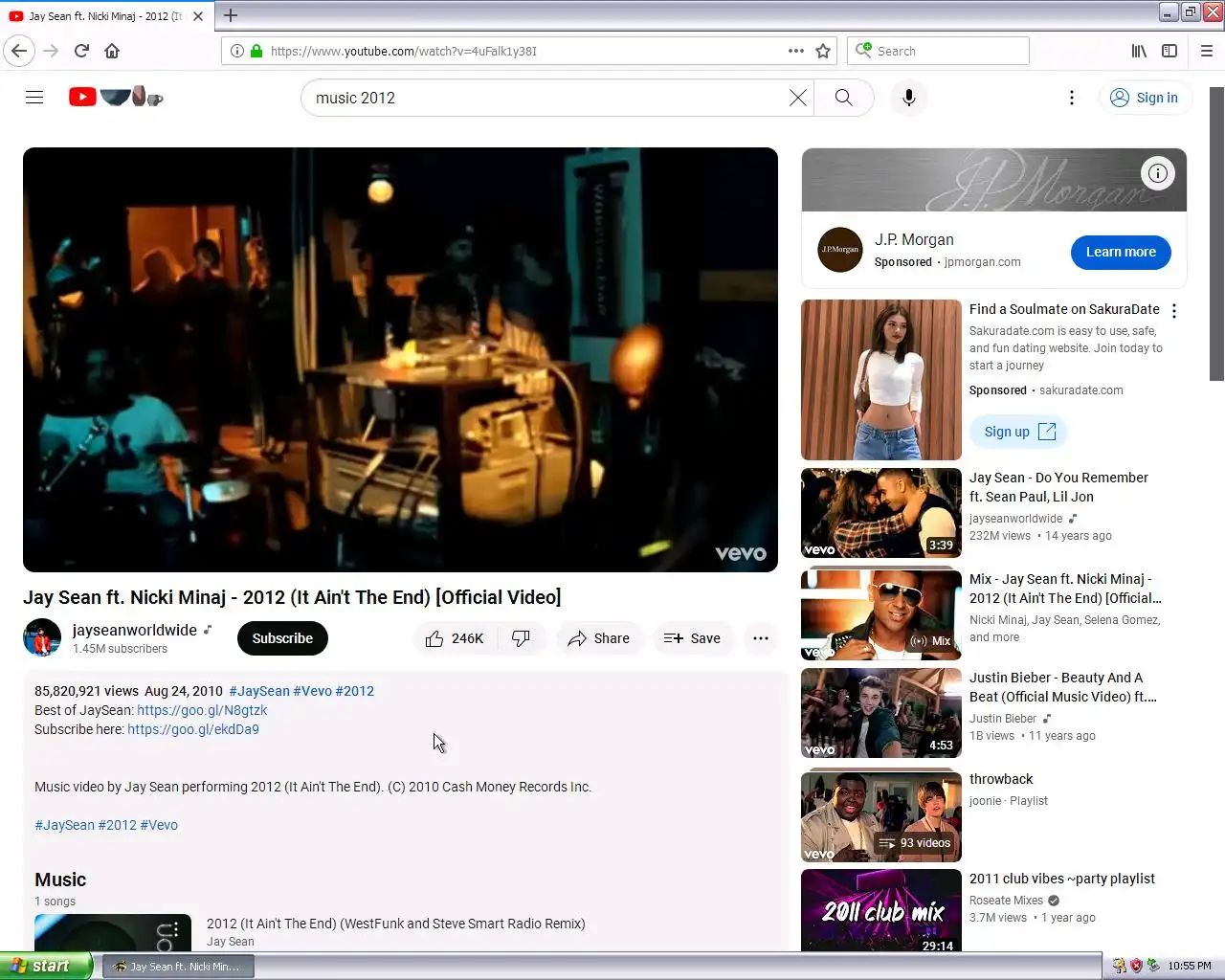Viewport: 1225px width, 980px height.
Task: Click the Sign in button
Action: pyautogui.click(x=1144, y=98)
